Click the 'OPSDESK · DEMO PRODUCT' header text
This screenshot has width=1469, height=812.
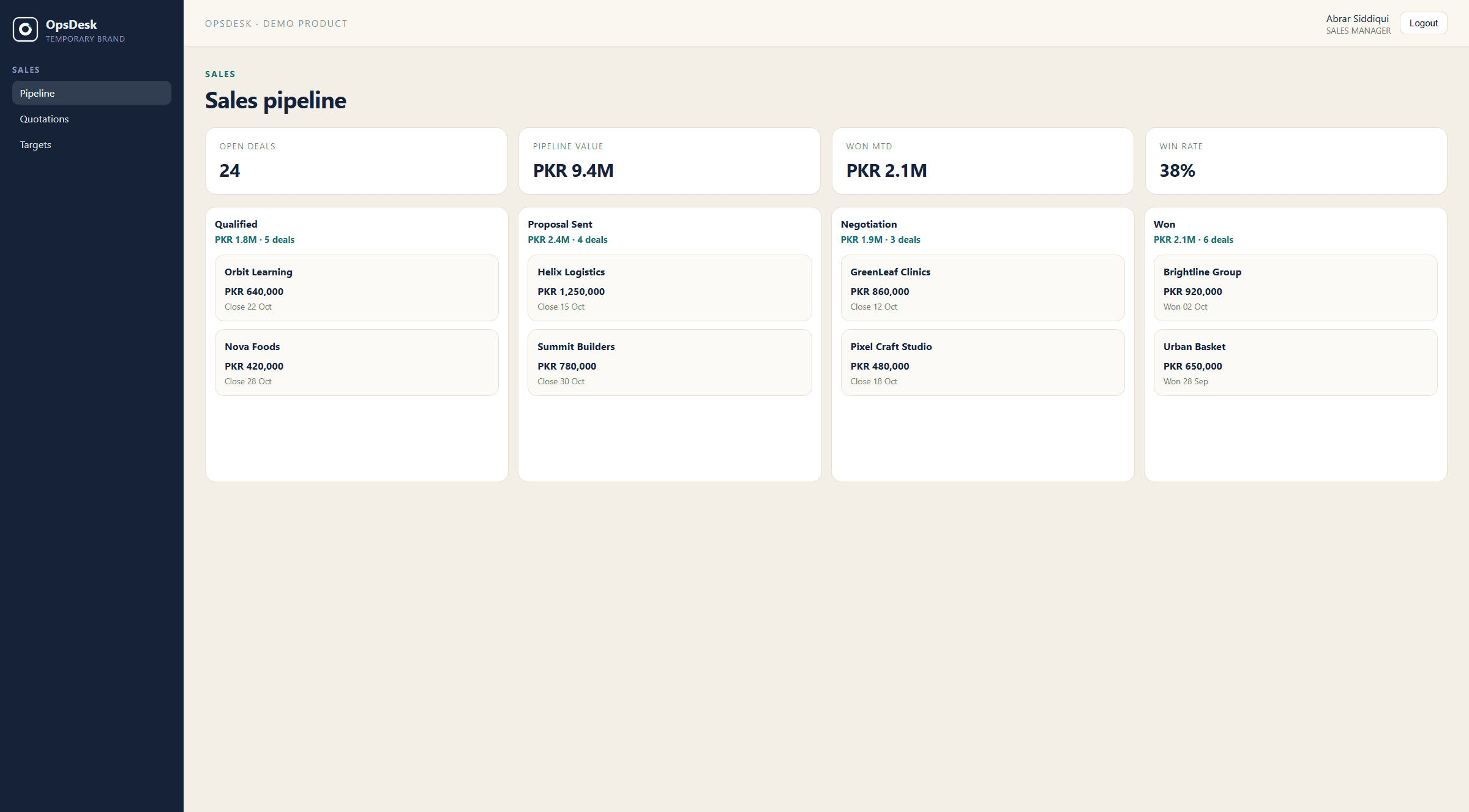(276, 24)
